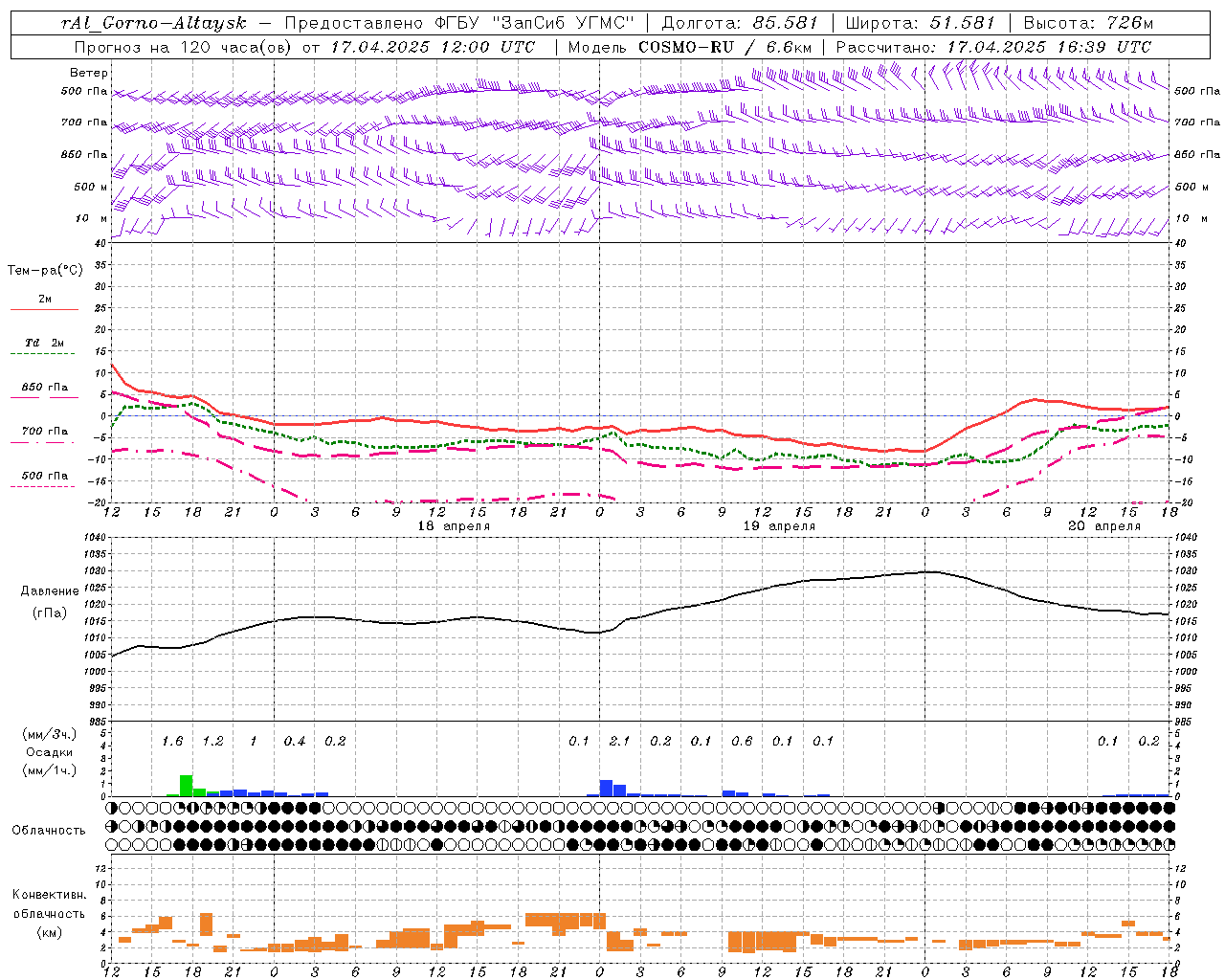1225x980 pixels.
Task: Click the Высота: 726м header entry
Action: coord(1088,23)
